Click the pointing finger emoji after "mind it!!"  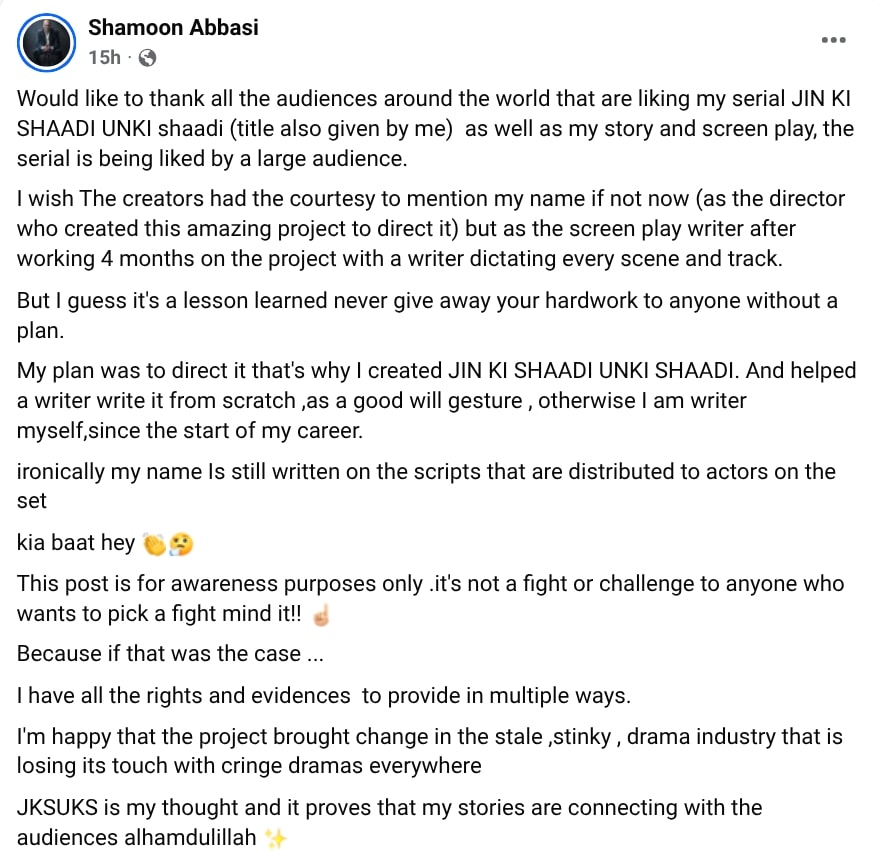point(321,615)
